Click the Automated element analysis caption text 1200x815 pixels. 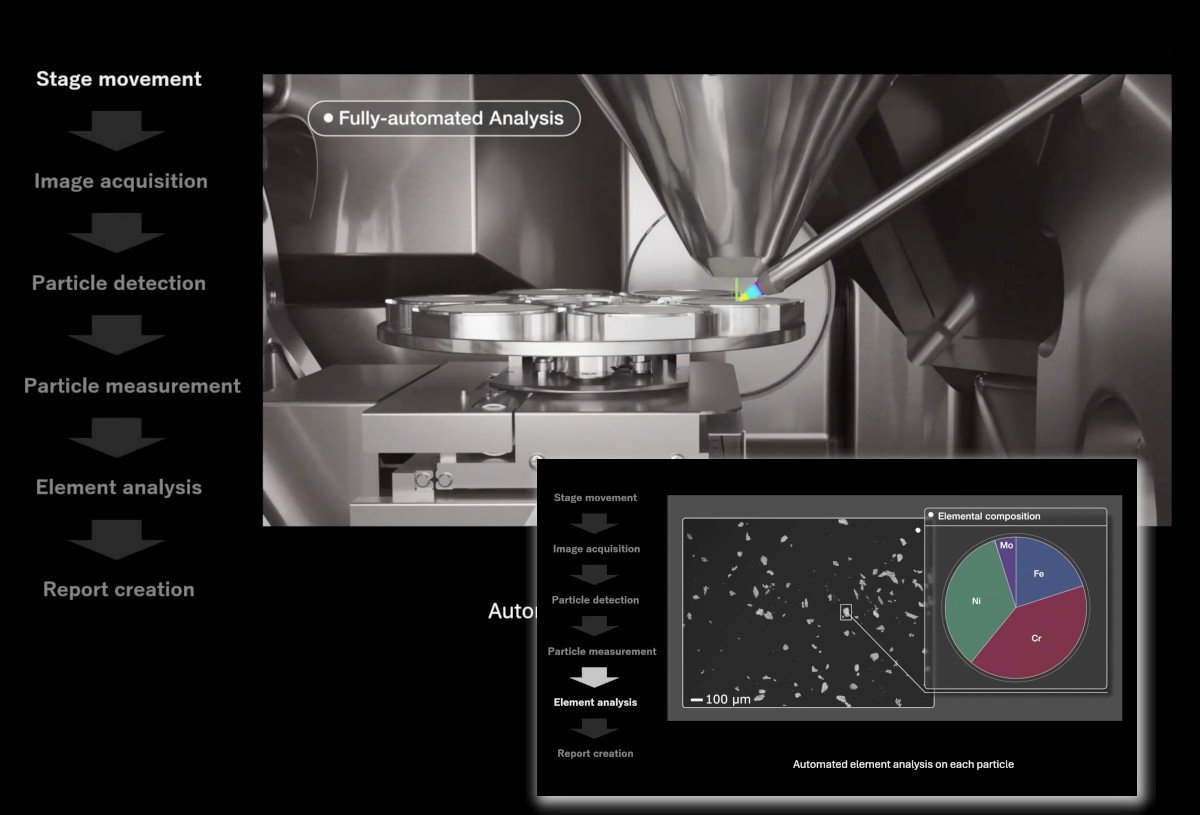903,764
